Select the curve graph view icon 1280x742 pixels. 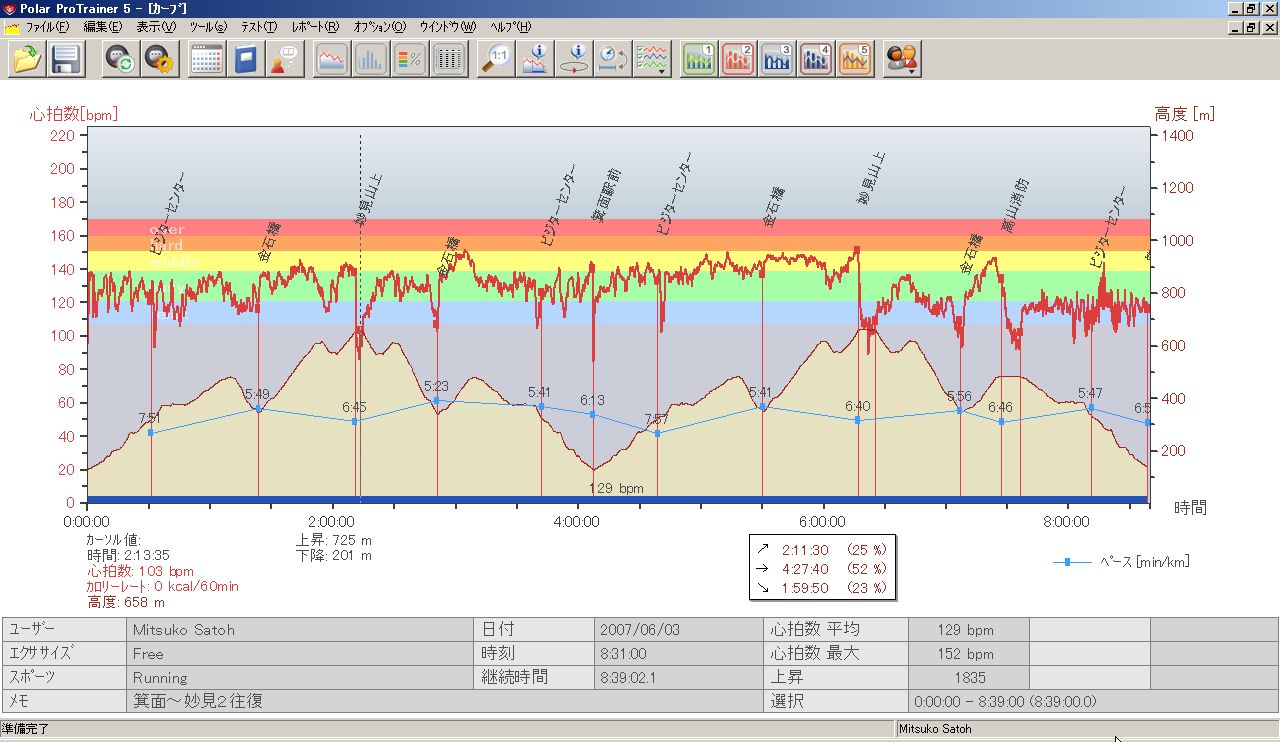pos(332,59)
